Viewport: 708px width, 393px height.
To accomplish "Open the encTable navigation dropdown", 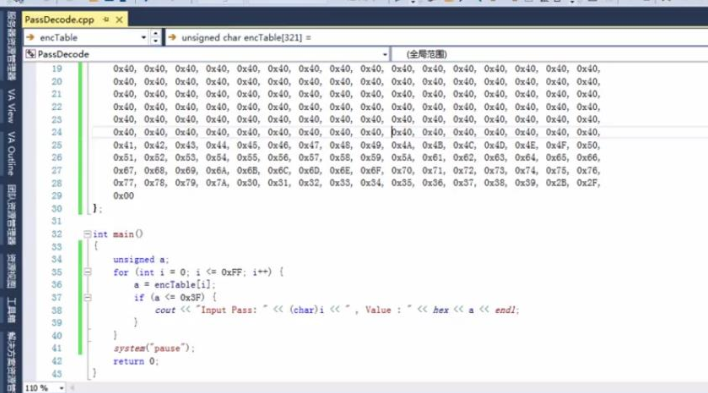I will (x=143, y=37).
